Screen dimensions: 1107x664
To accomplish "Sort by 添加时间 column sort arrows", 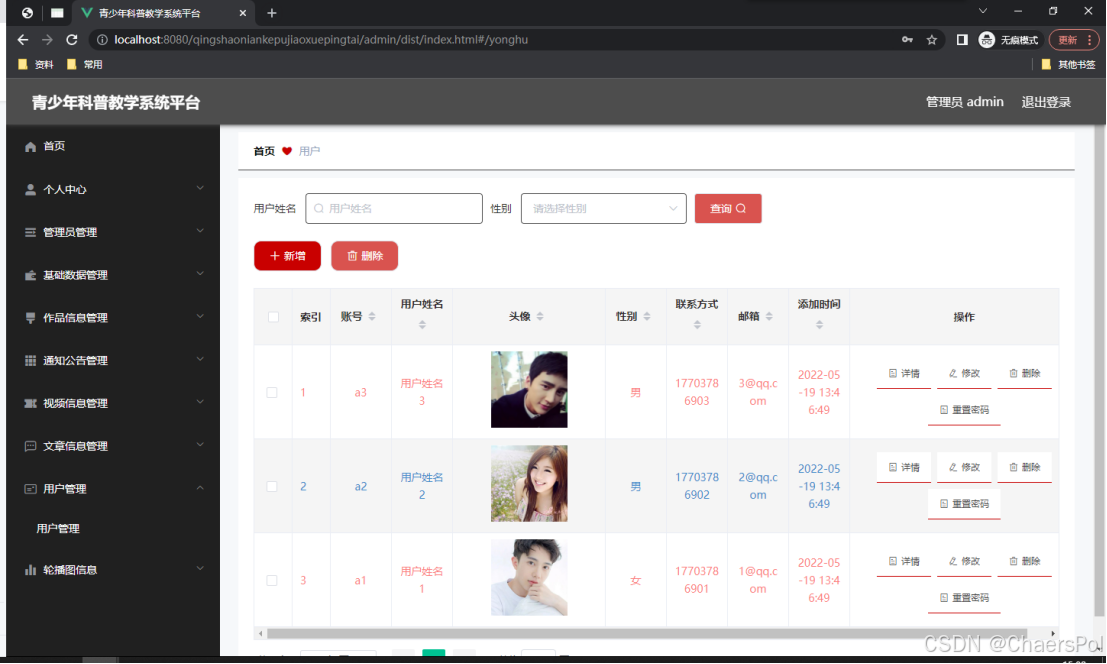I will [819, 325].
